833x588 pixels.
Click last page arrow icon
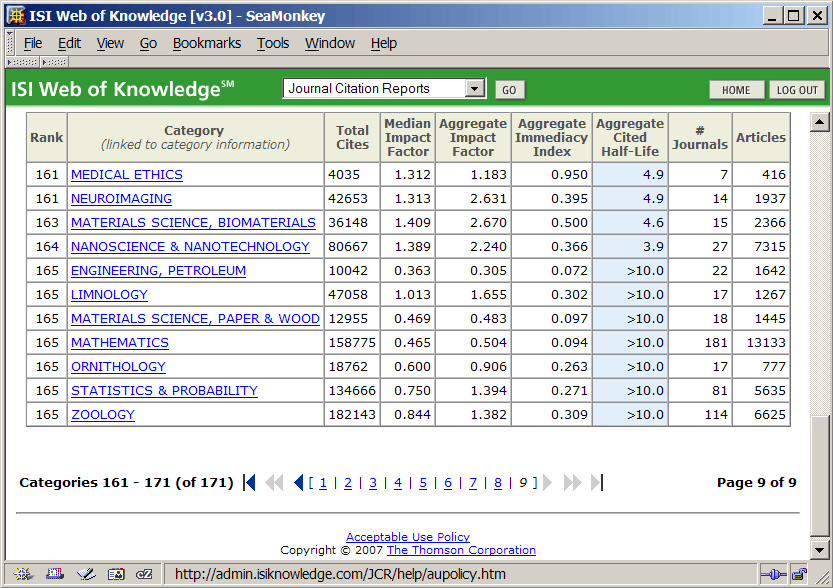[x=597, y=482]
